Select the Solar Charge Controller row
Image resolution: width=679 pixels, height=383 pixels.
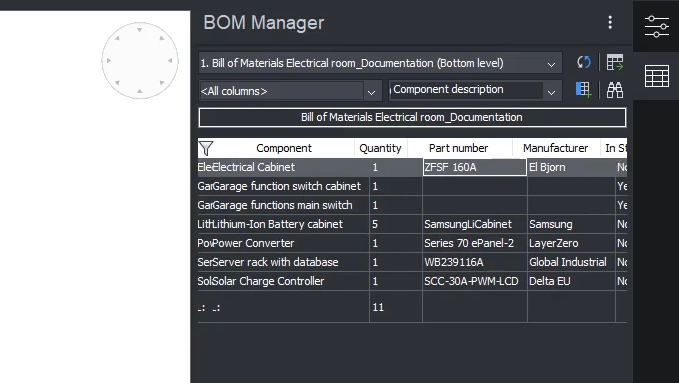click(x=412, y=281)
